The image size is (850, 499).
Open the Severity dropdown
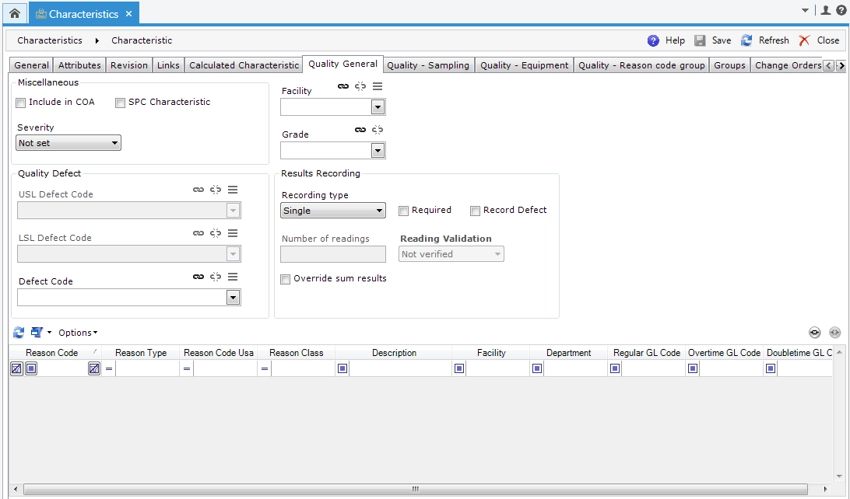(x=69, y=143)
